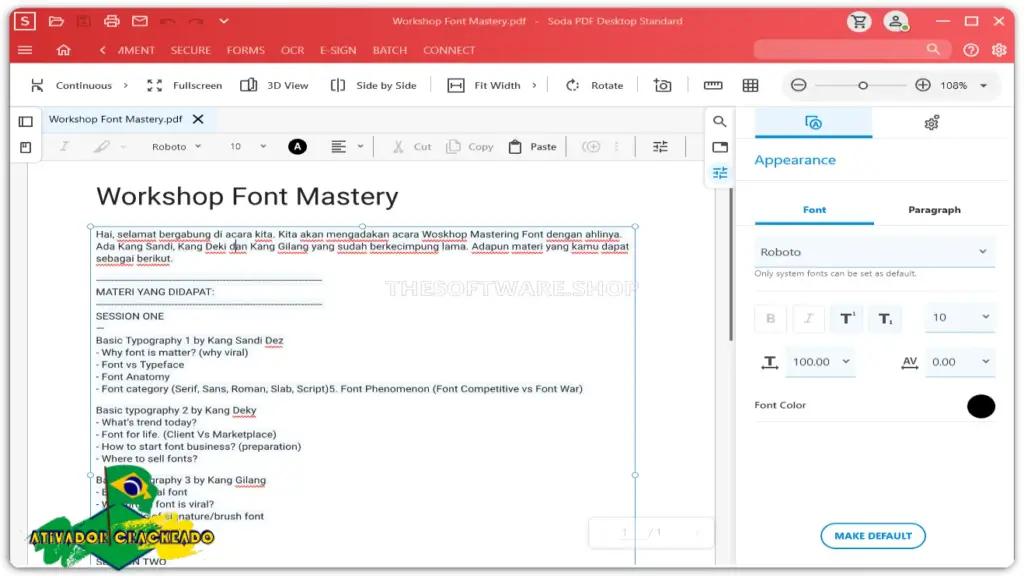Click the email envelope icon

(140, 21)
